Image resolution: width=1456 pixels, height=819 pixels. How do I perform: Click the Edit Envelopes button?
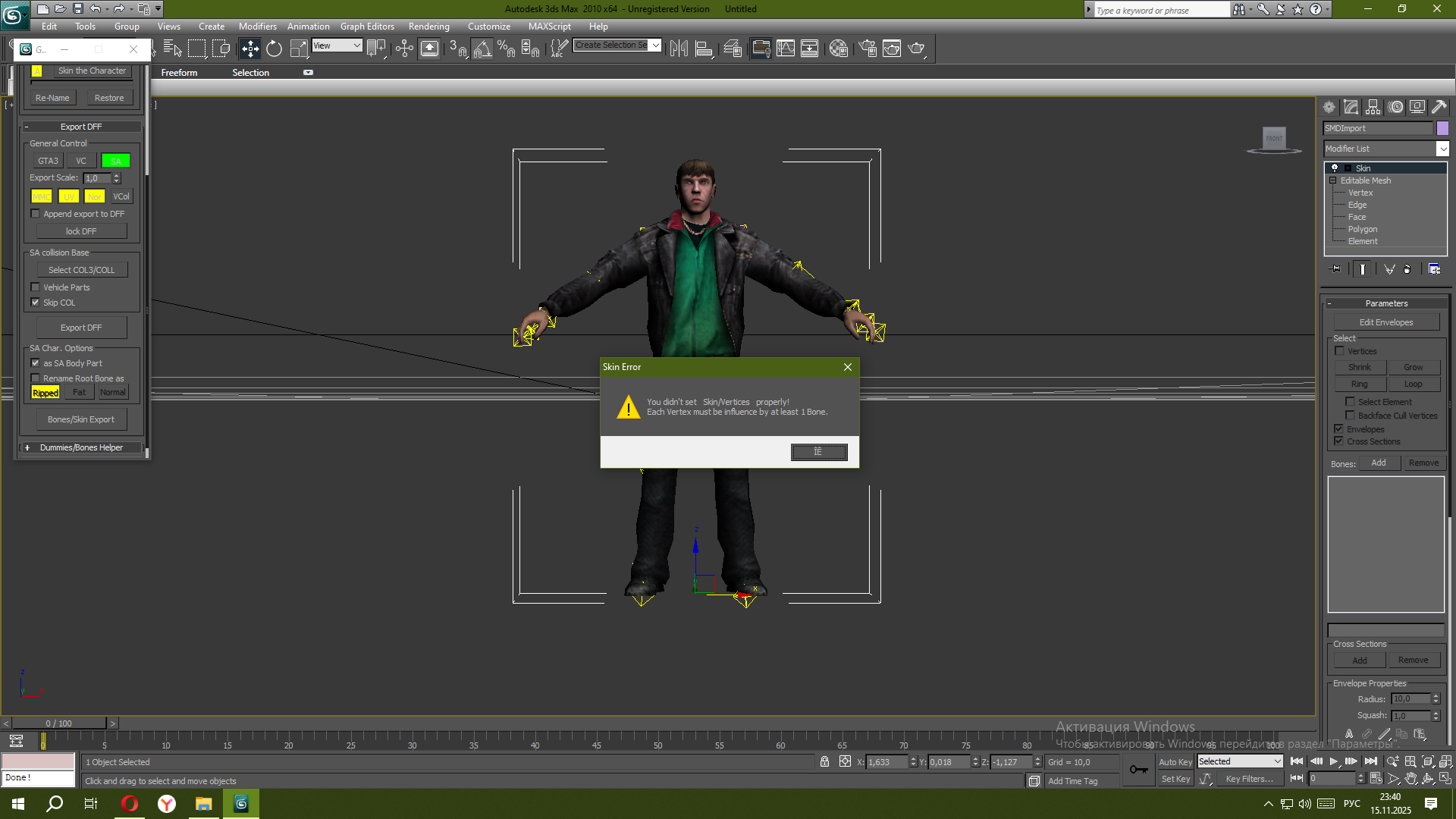coord(1385,322)
